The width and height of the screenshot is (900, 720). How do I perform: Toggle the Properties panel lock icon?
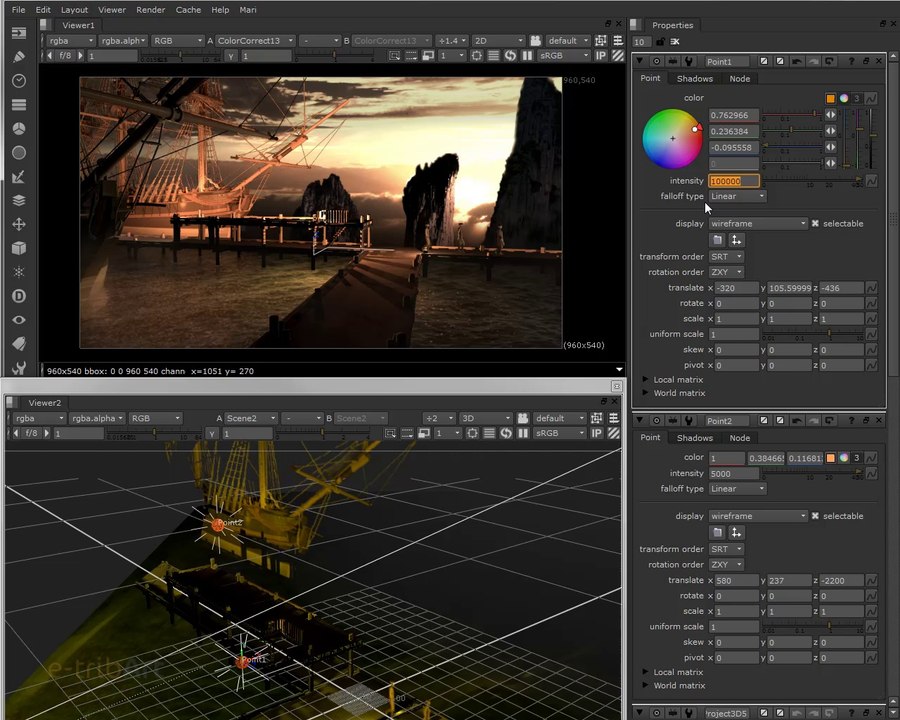(x=661, y=41)
